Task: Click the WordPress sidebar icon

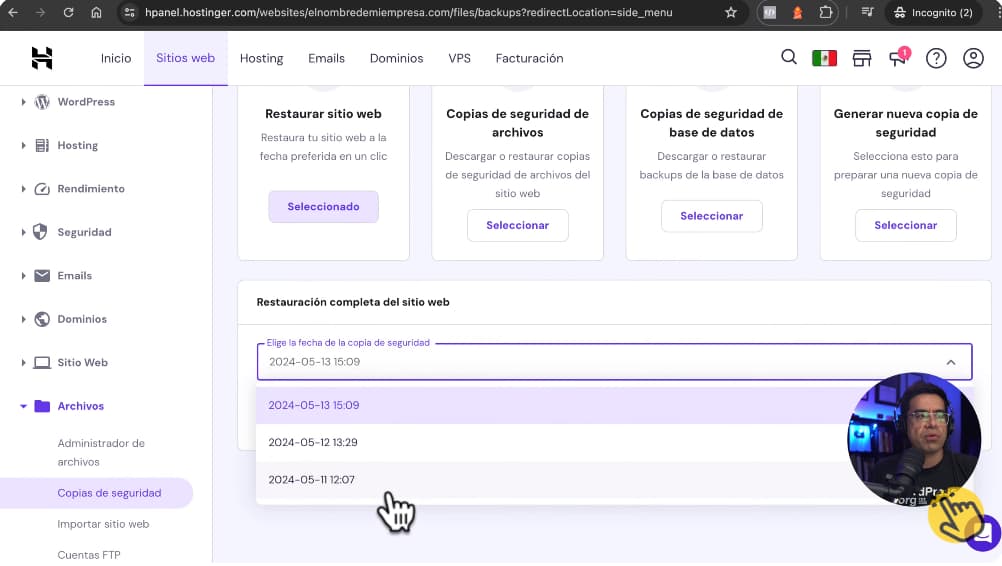Action: pyautogui.click(x=42, y=102)
